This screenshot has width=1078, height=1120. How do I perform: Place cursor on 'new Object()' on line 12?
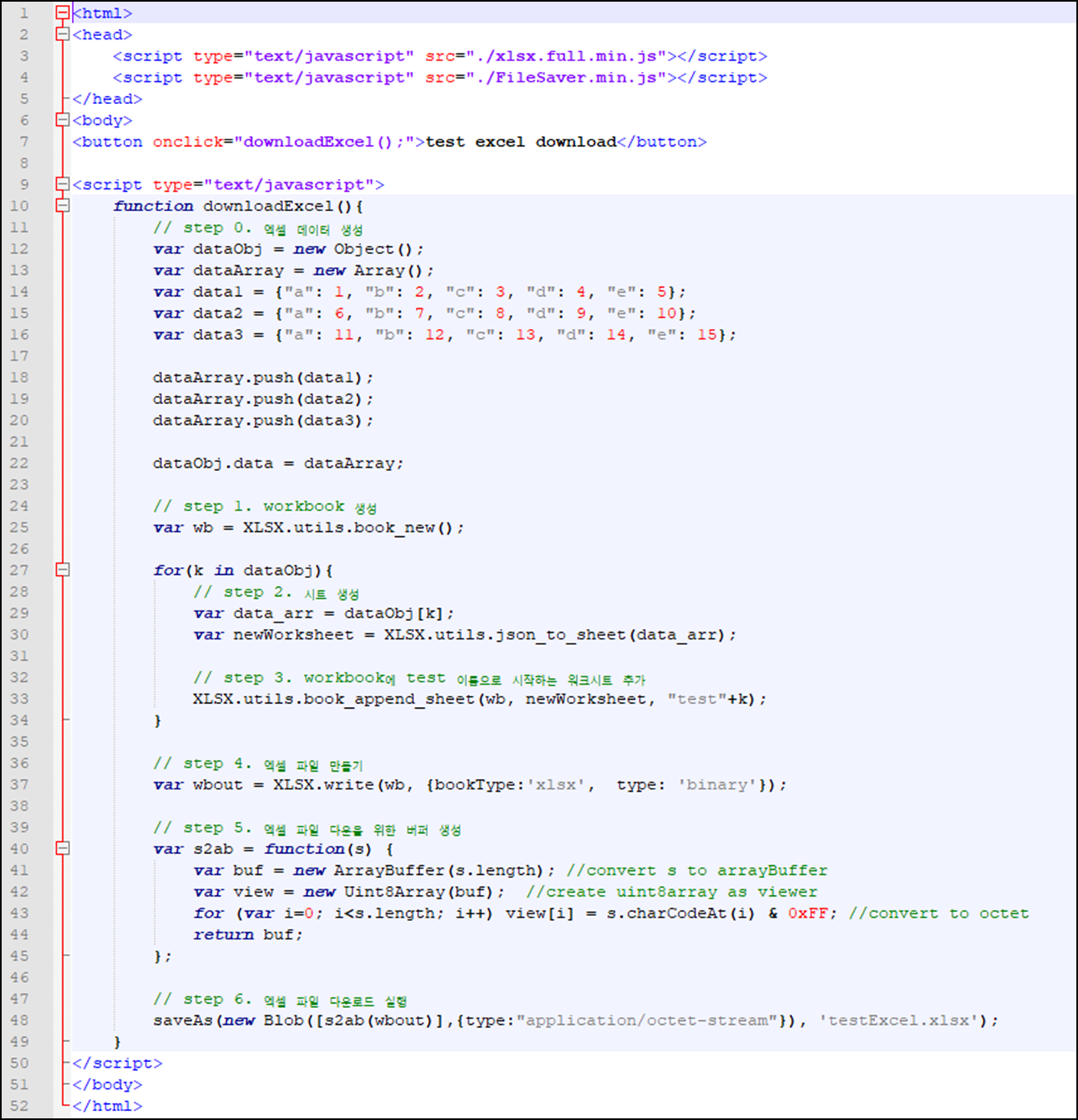(353, 249)
